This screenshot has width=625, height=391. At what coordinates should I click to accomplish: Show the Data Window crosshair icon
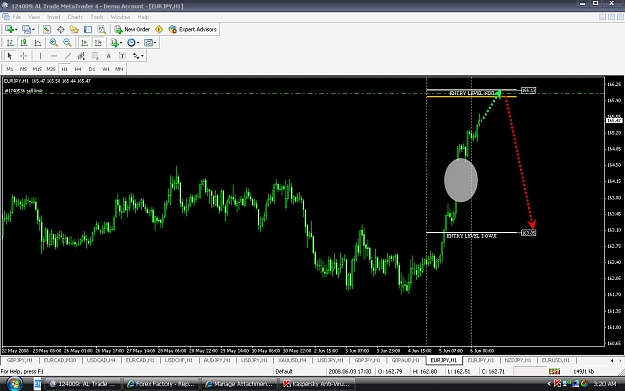pos(61,29)
